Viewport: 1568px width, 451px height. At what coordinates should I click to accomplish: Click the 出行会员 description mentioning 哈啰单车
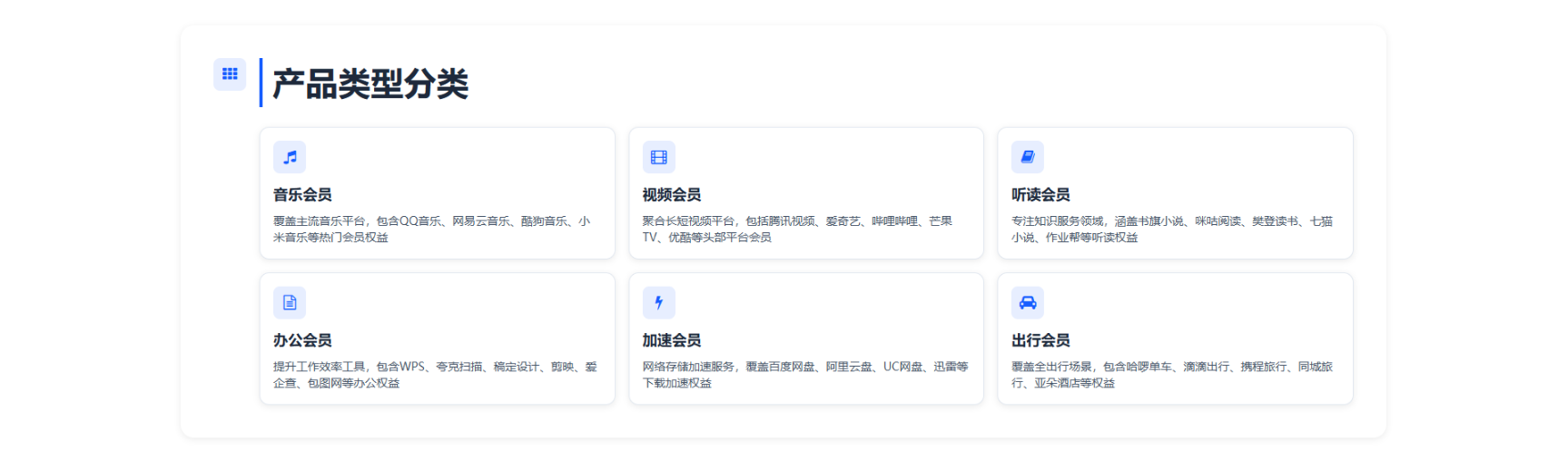[1171, 375]
